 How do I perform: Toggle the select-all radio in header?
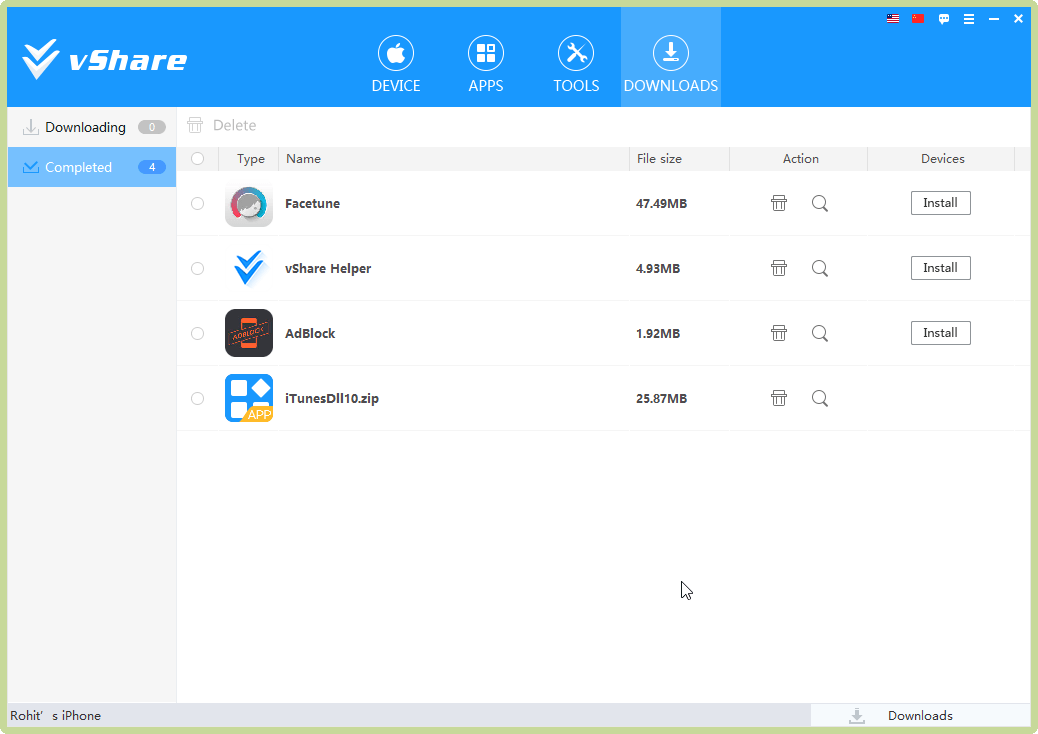tap(197, 158)
